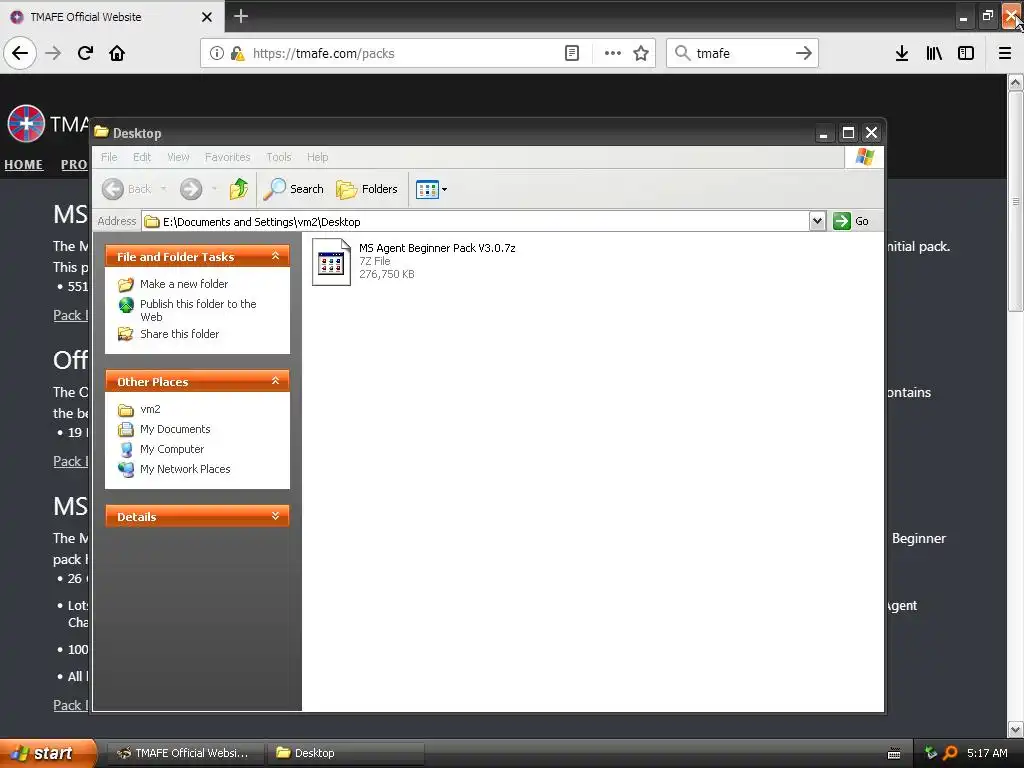Click HOME link on TMAFE website

(x=24, y=165)
